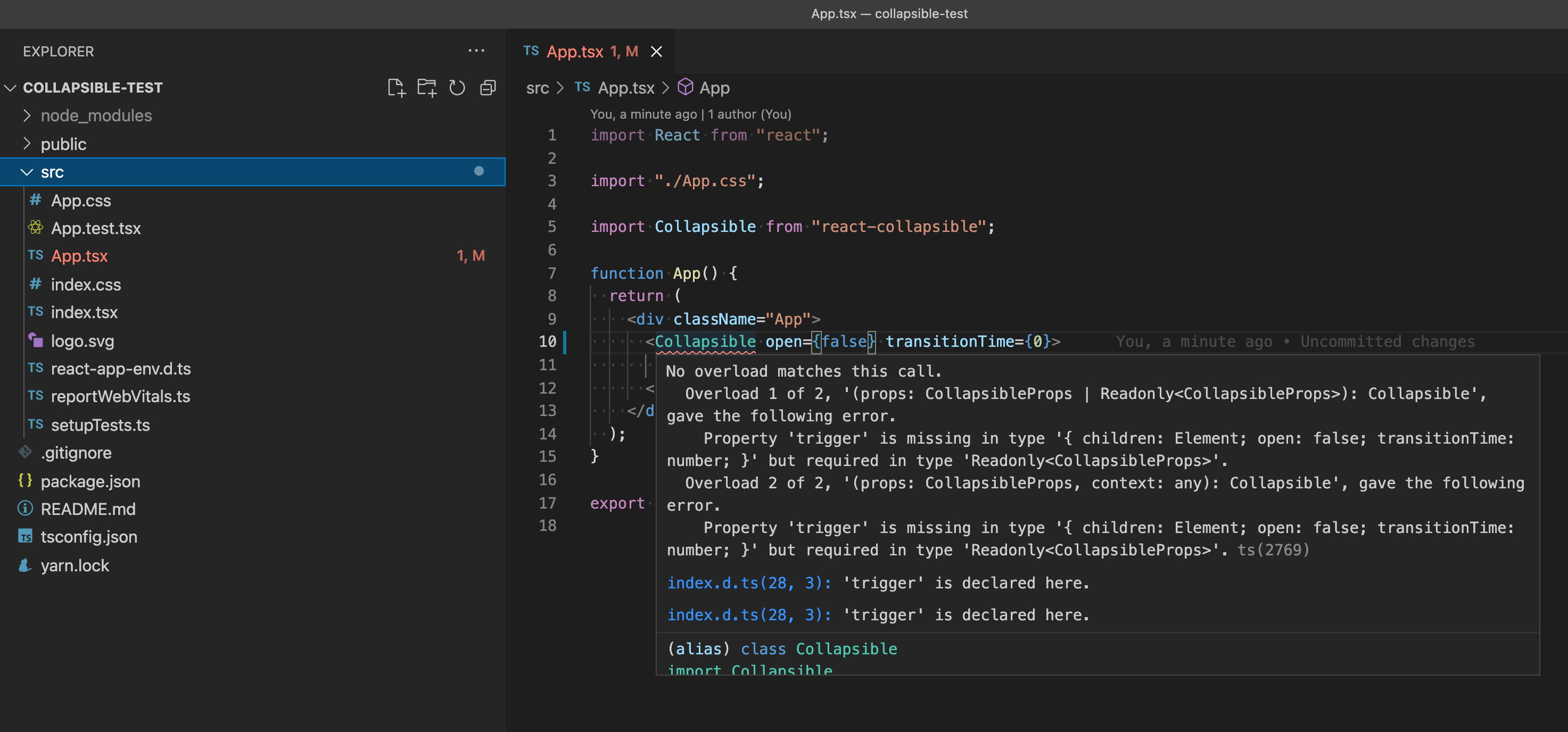Open Explorer's more actions ellipsis menu
Viewport: 1568px width, 732px height.
[x=476, y=51]
